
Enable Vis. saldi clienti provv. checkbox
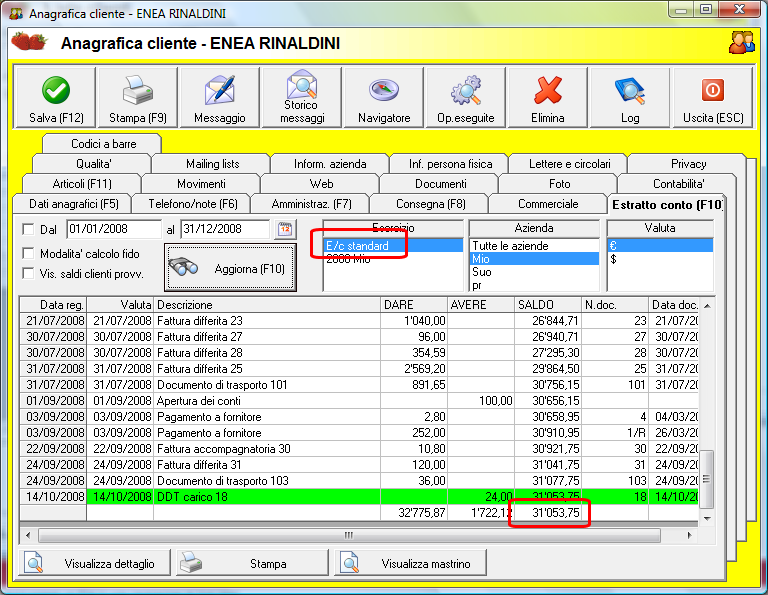coord(28,273)
